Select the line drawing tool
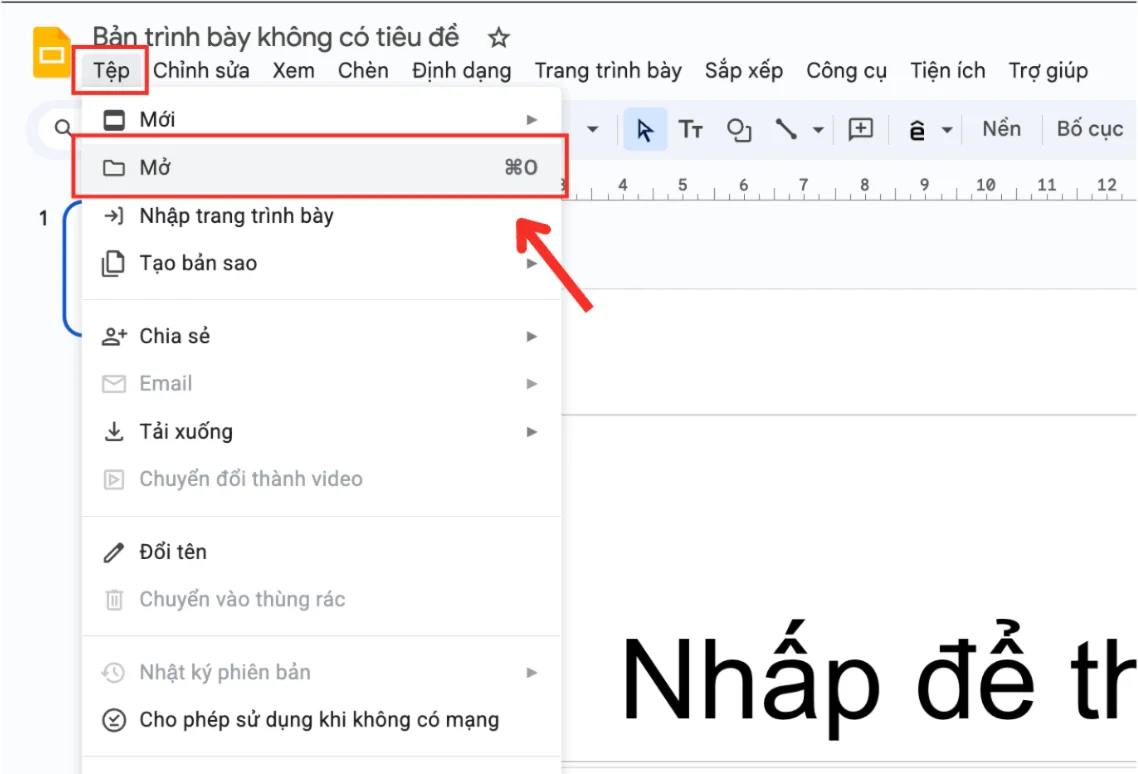Image resolution: width=1138 pixels, height=774 pixels. pos(786,129)
